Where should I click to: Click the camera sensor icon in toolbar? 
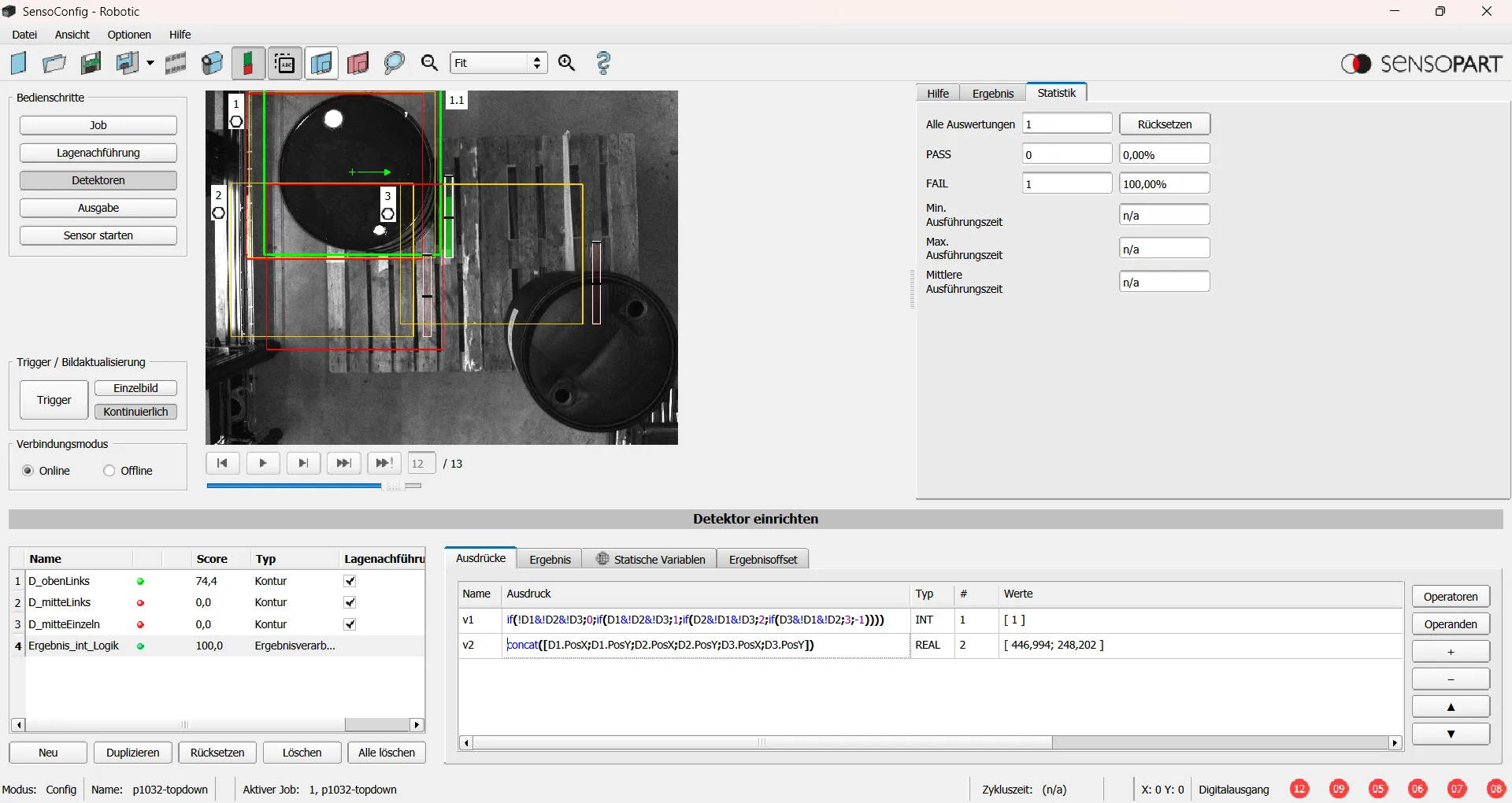point(212,63)
